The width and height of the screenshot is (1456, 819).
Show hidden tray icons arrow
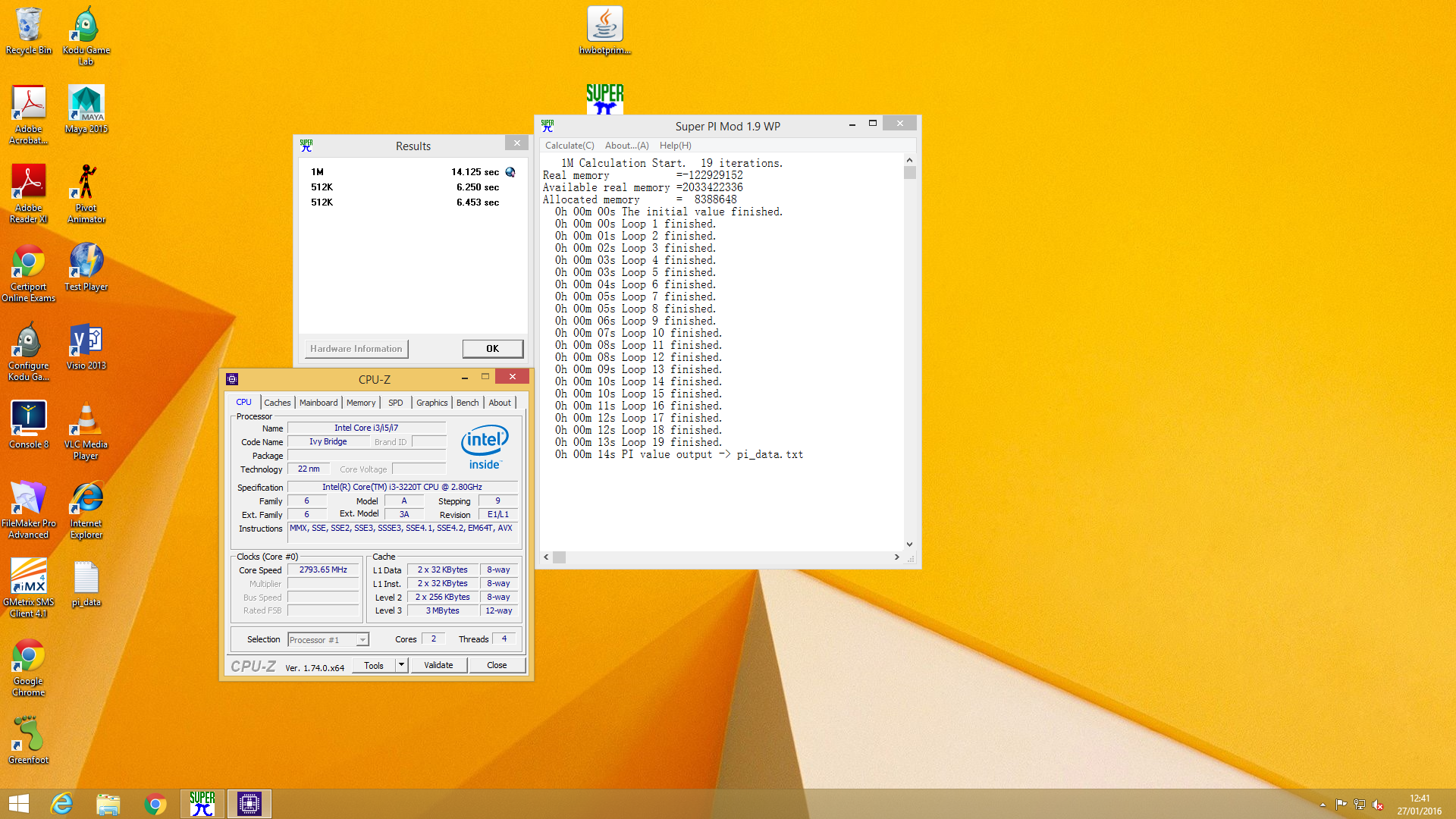point(1323,805)
